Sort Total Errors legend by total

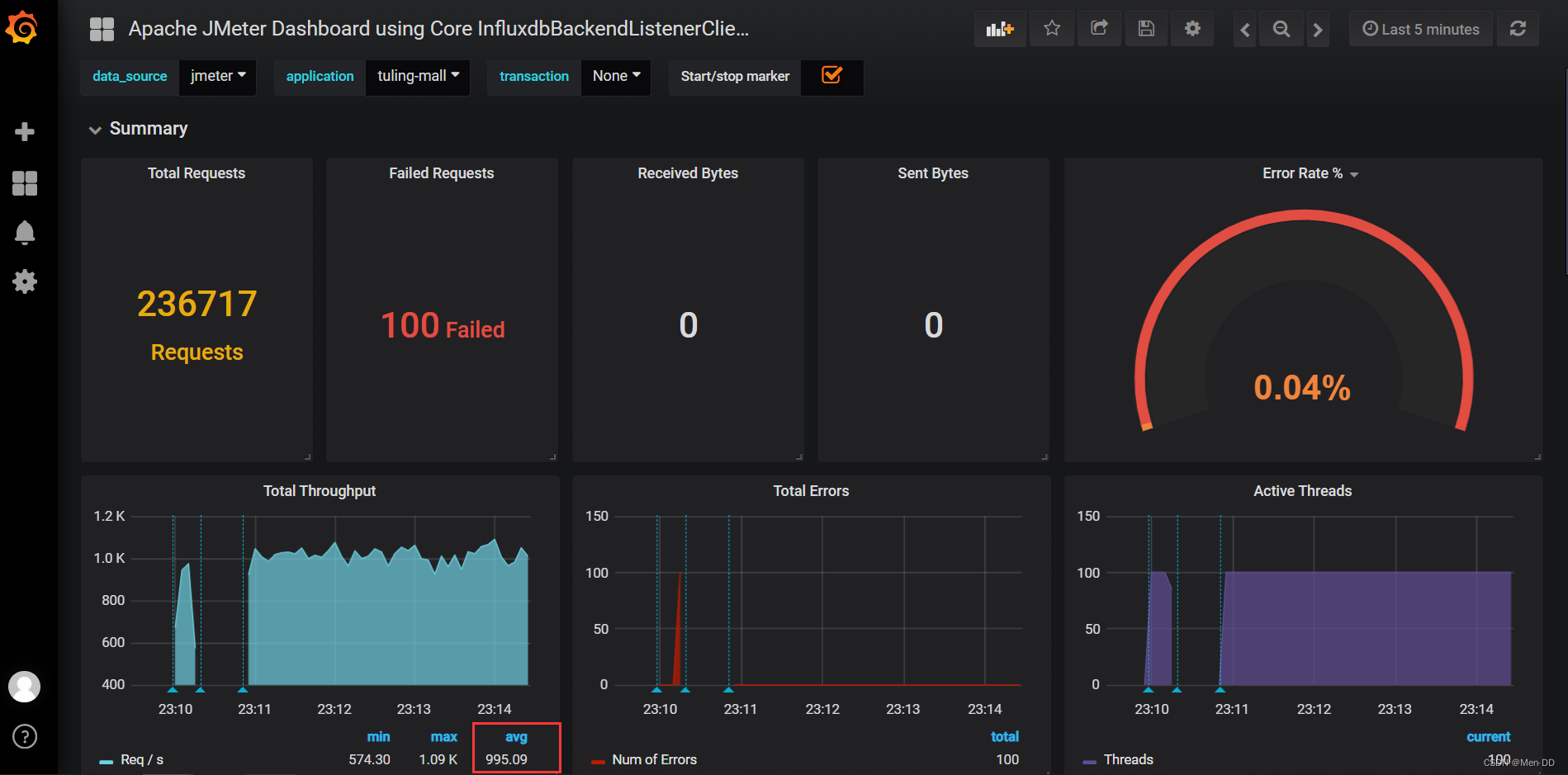point(1005,736)
